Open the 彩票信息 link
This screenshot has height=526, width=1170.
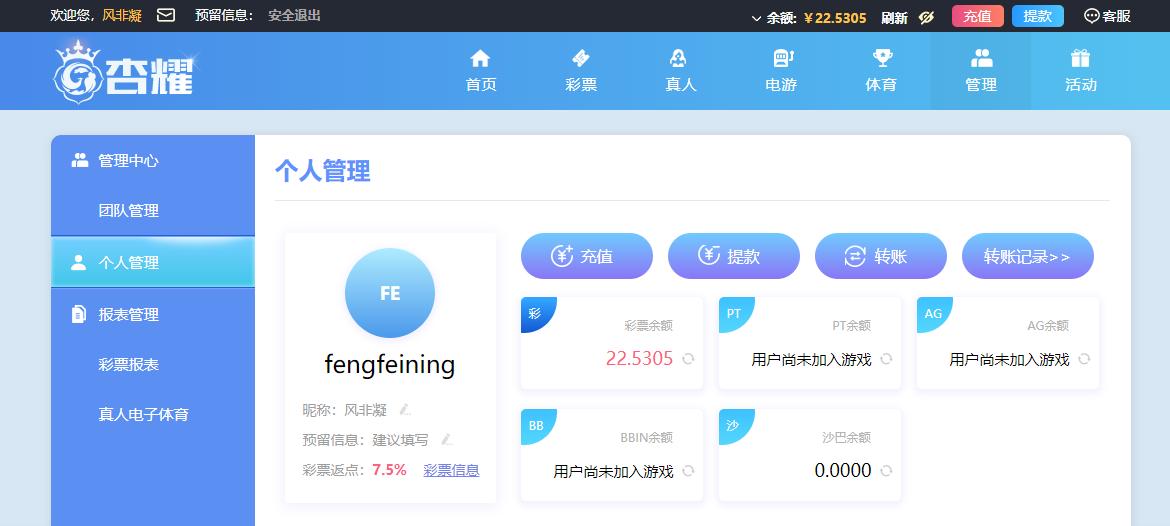click(451, 470)
